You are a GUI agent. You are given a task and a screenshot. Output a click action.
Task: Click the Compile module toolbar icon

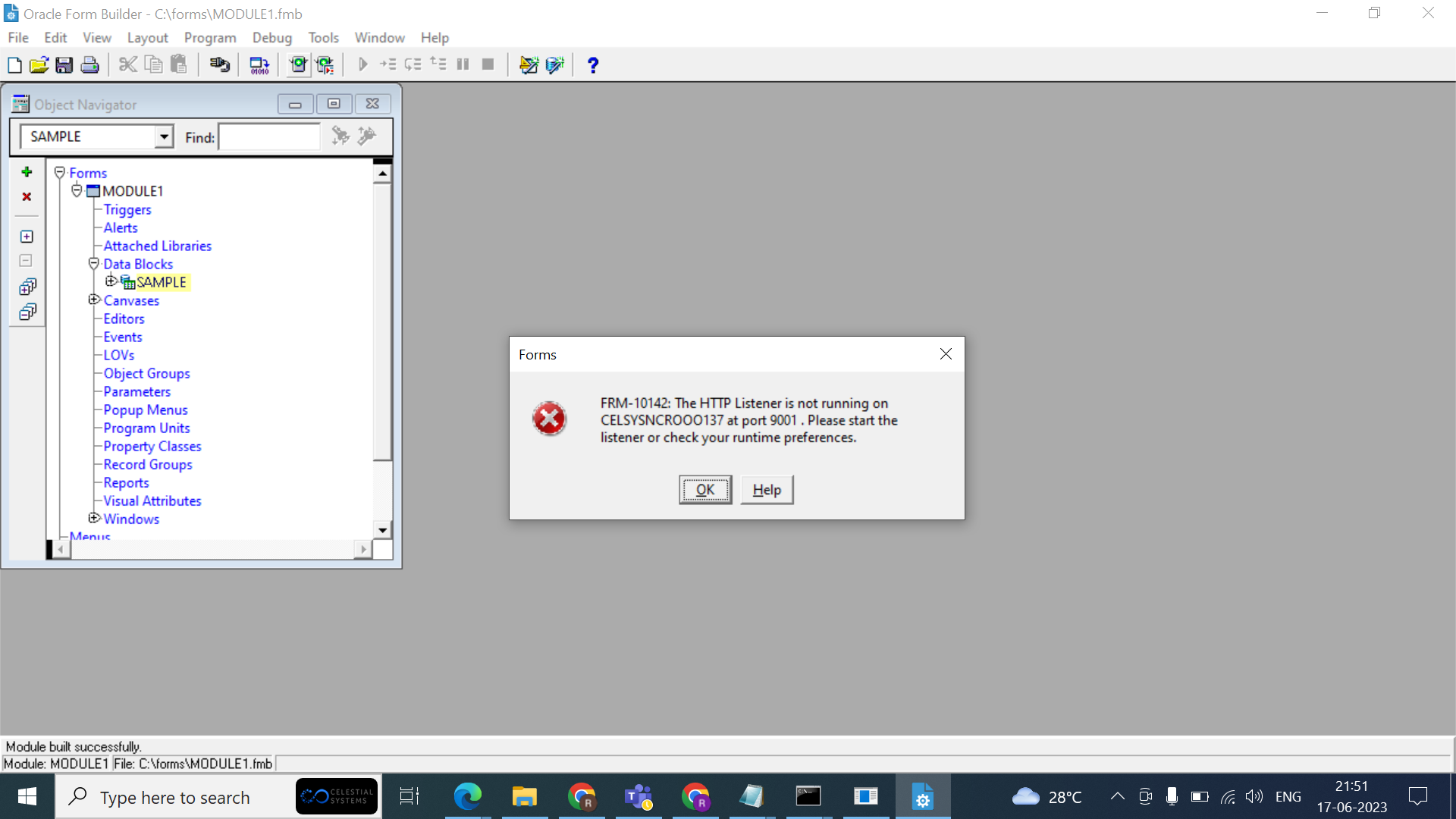[x=259, y=65]
